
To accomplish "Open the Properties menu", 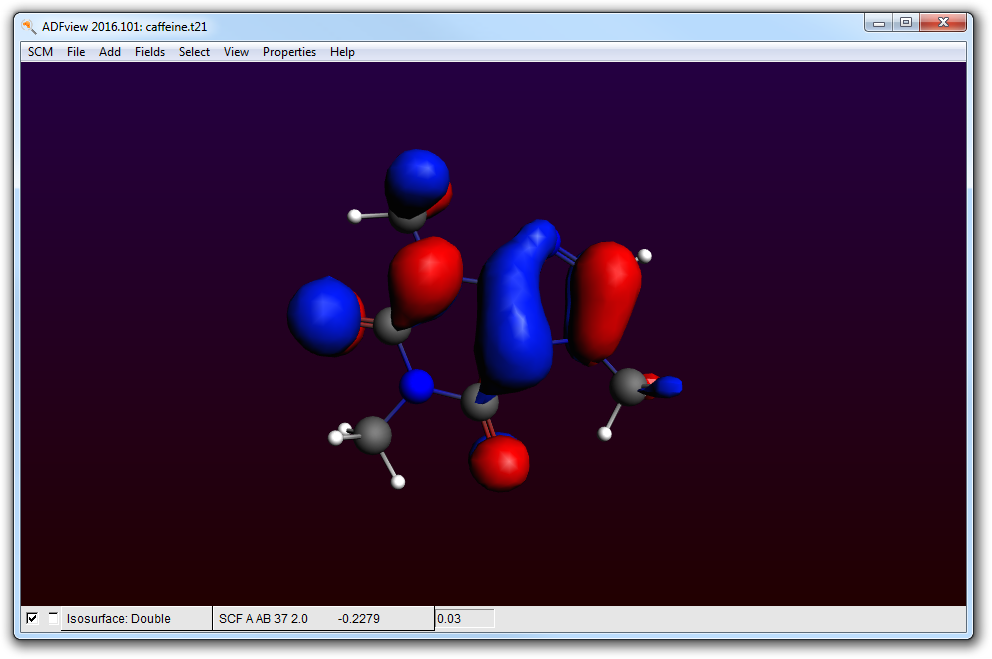I will pyautogui.click(x=289, y=52).
